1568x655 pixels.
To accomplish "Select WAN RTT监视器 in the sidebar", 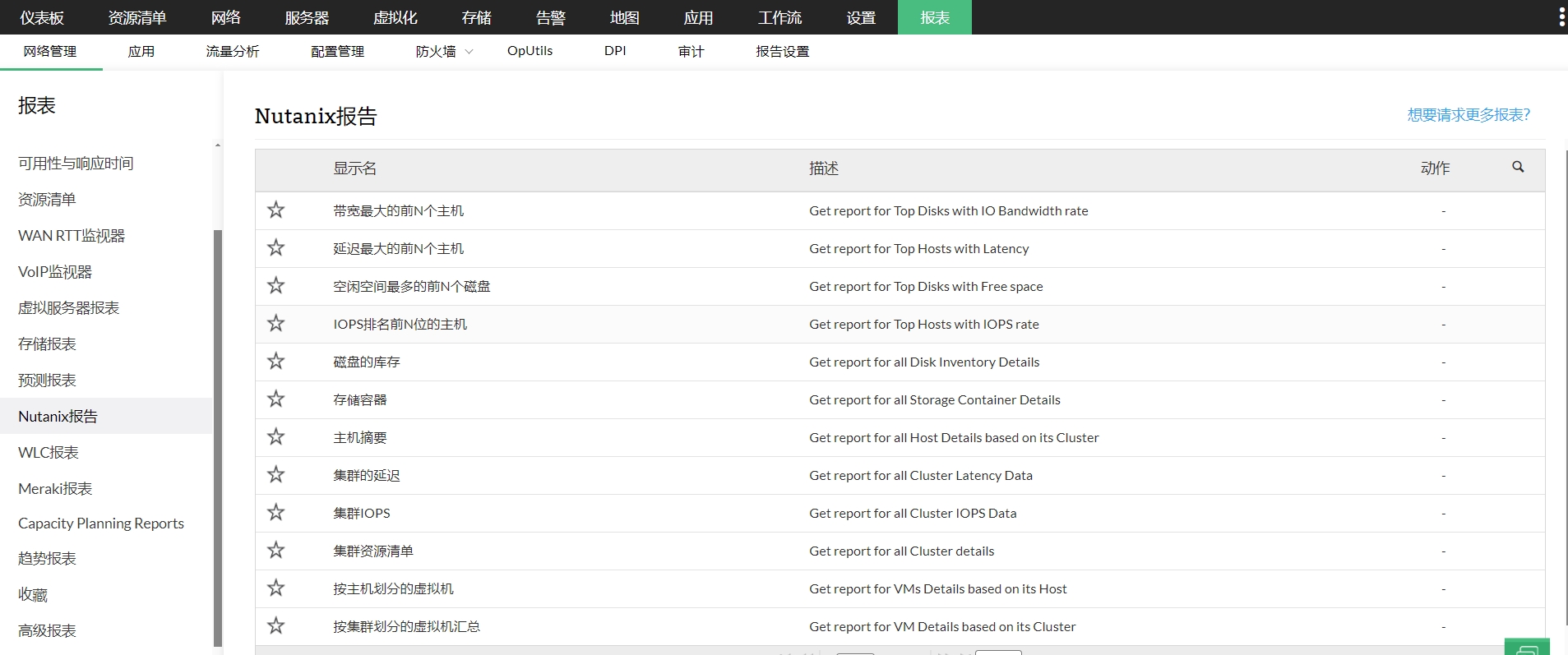I will (x=72, y=235).
